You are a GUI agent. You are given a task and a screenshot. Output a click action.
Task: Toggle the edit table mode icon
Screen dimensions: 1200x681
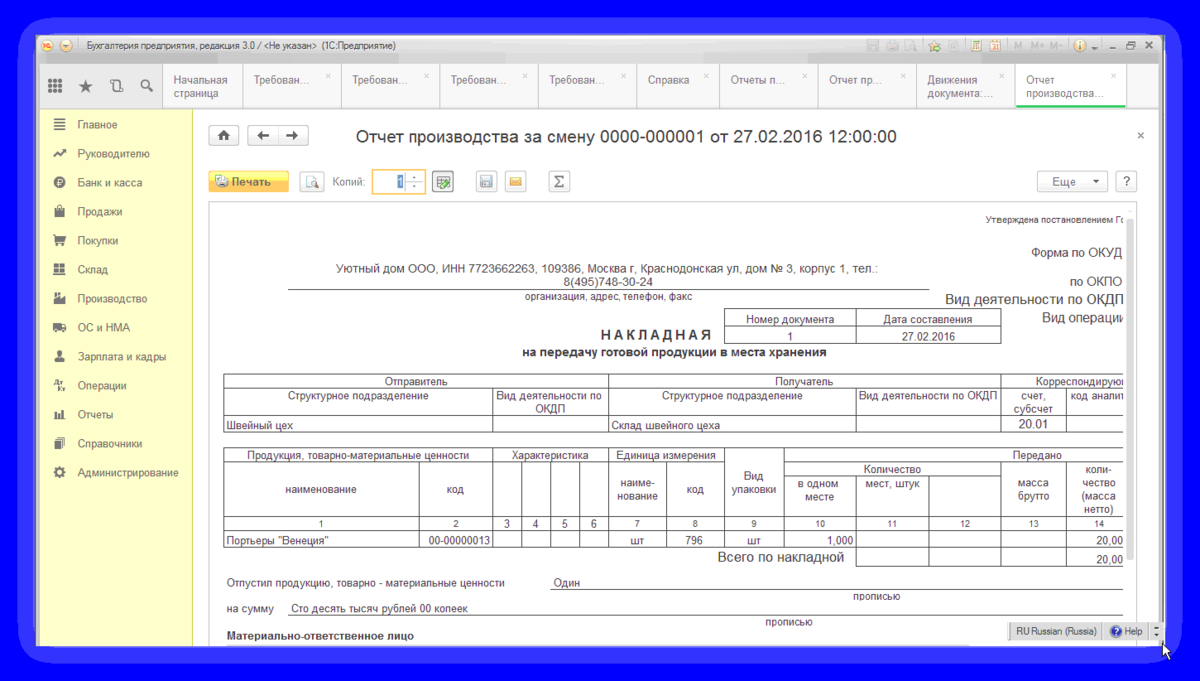(x=443, y=182)
